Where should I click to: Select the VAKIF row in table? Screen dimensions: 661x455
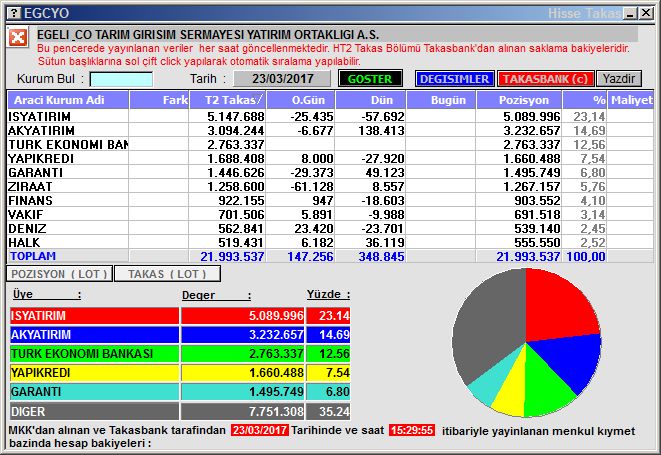click(x=330, y=214)
